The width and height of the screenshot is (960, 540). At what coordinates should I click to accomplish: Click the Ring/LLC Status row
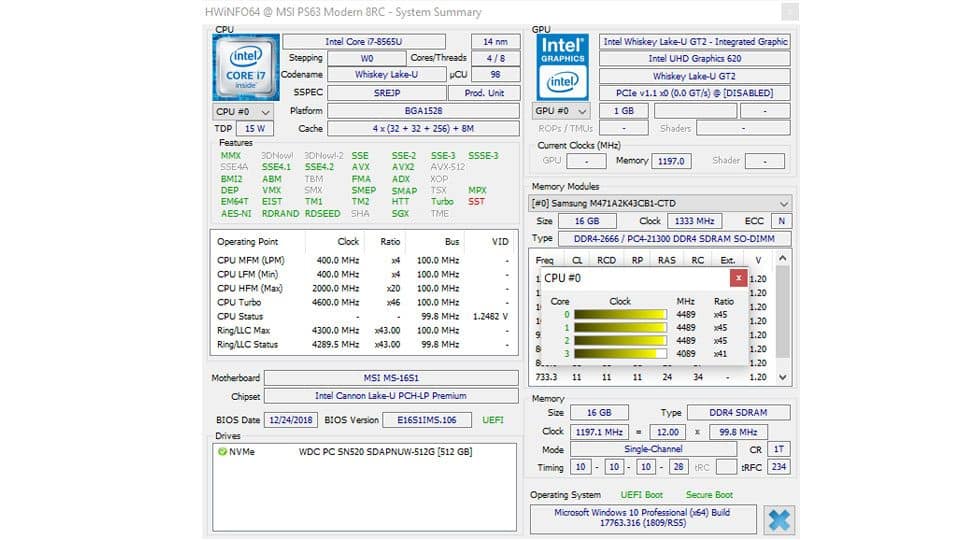[363, 345]
